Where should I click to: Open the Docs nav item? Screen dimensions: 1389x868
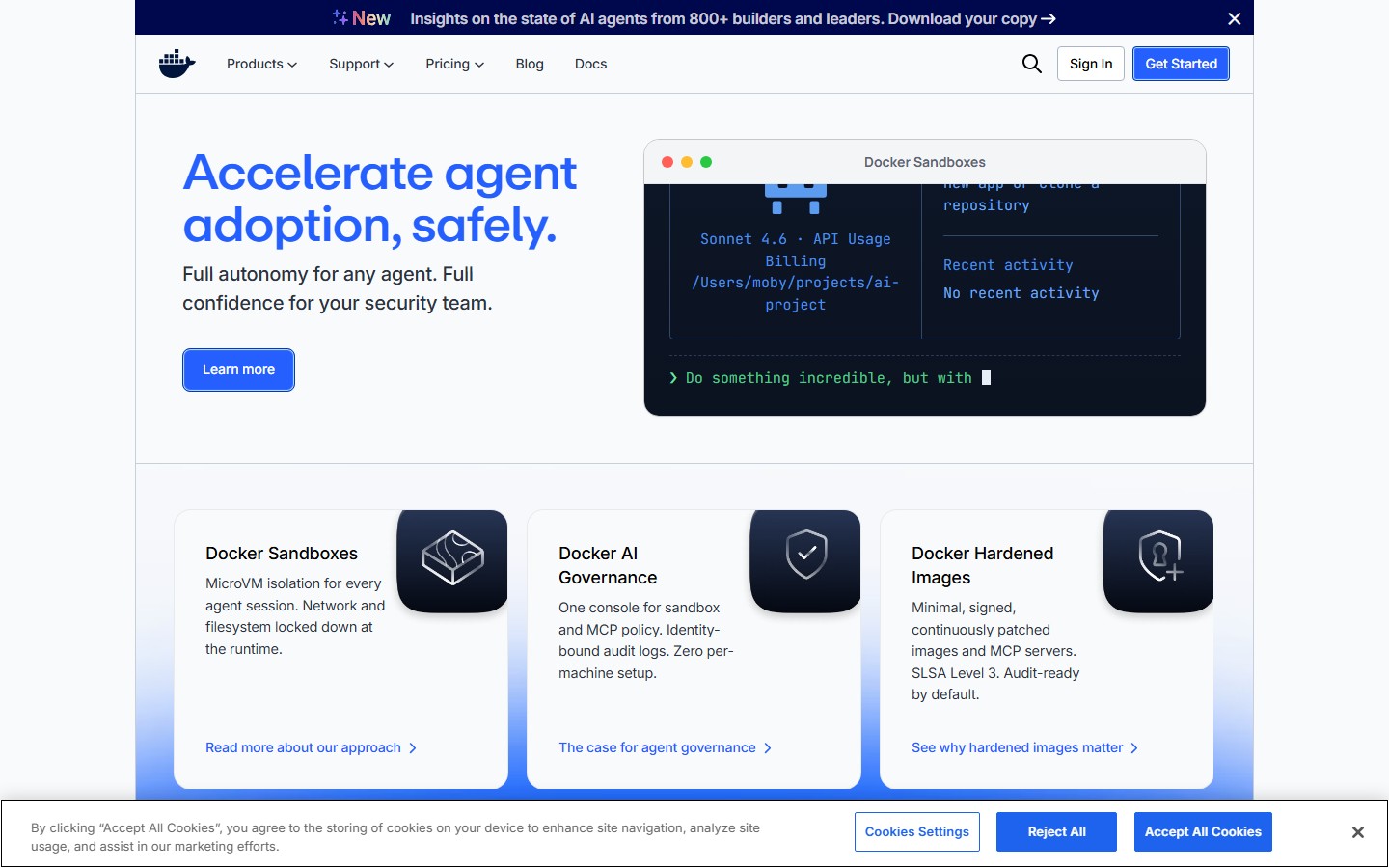click(x=591, y=64)
